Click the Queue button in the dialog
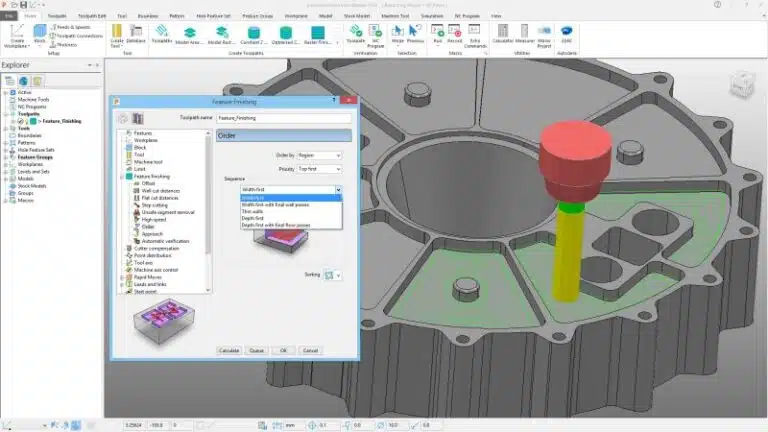Image resolution: width=768 pixels, height=432 pixels. (x=257, y=351)
